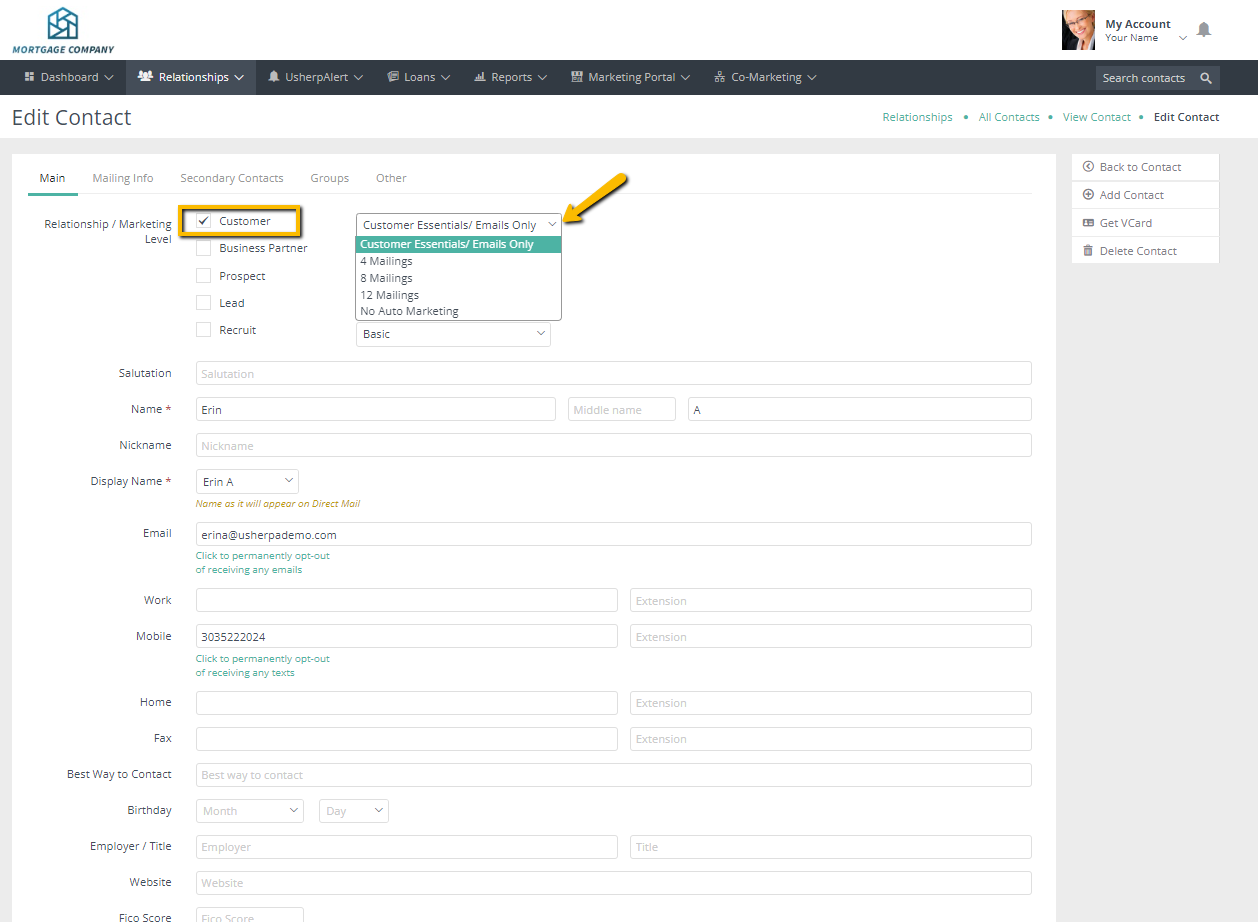Switch to the Mailing Info tab
This screenshot has width=1258, height=922.
tap(123, 178)
